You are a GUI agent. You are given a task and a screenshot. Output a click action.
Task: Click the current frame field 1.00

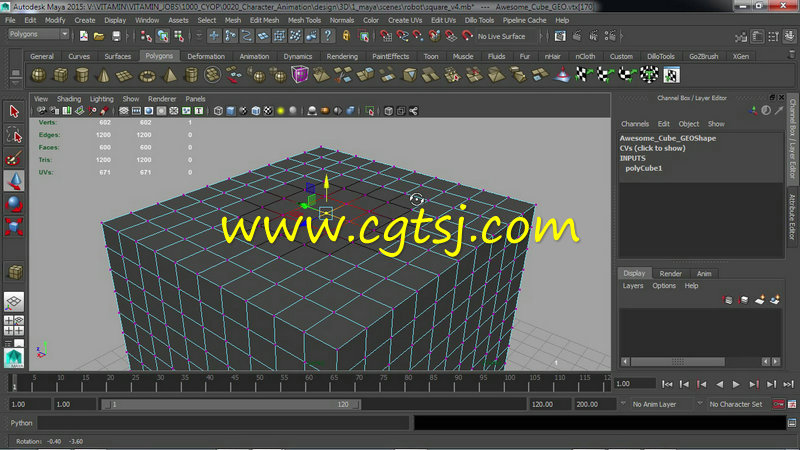(635, 384)
